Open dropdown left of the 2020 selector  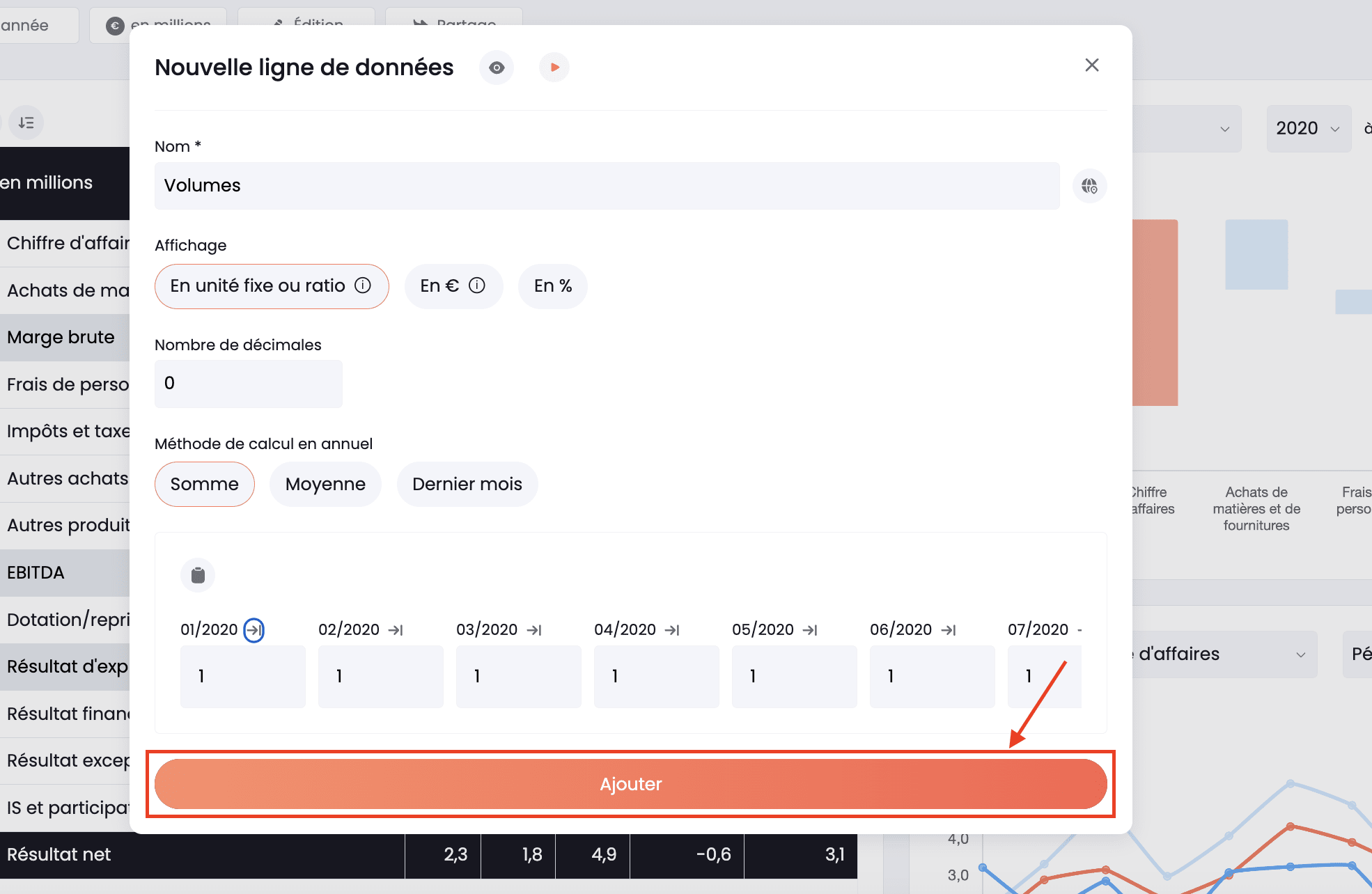[x=1187, y=129]
